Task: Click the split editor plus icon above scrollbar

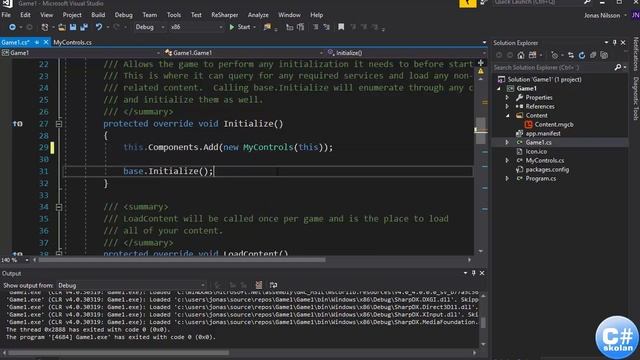Action: tap(481, 63)
